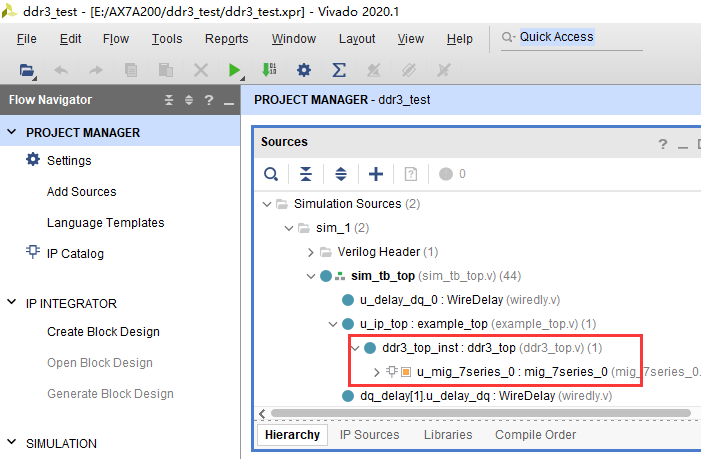Open the Reports menu
The width and height of the screenshot is (701, 459).
226,39
